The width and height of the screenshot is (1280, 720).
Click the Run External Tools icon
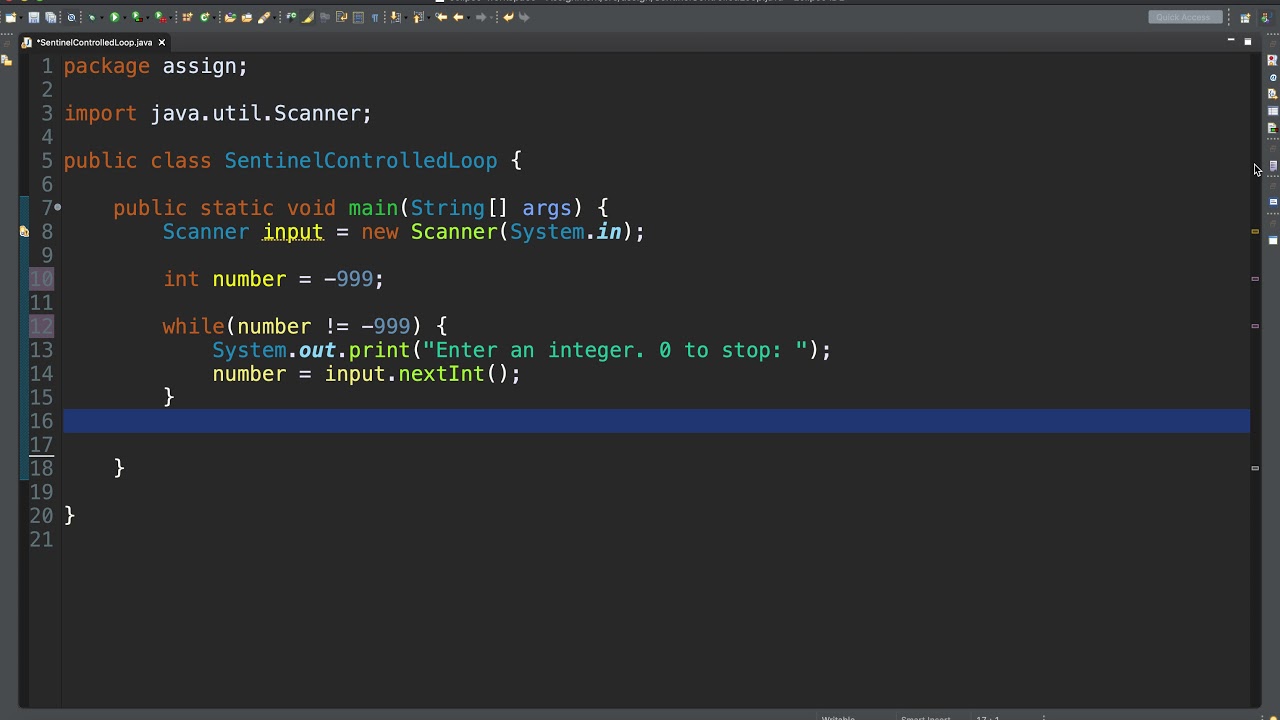point(160,17)
